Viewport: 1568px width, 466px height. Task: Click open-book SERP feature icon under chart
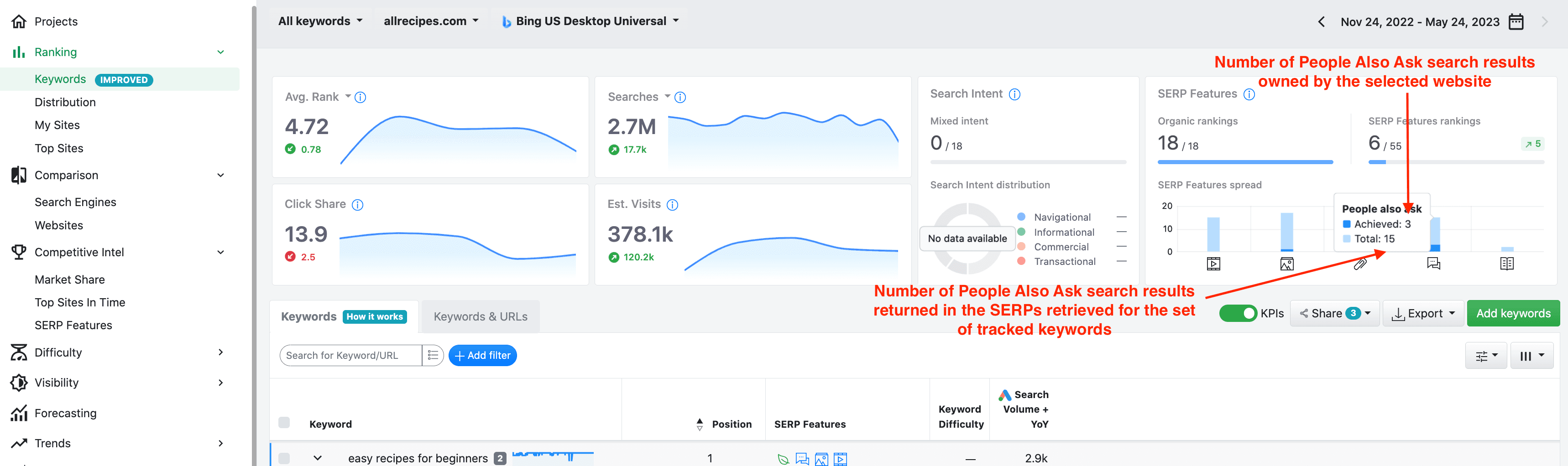pyautogui.click(x=1507, y=264)
